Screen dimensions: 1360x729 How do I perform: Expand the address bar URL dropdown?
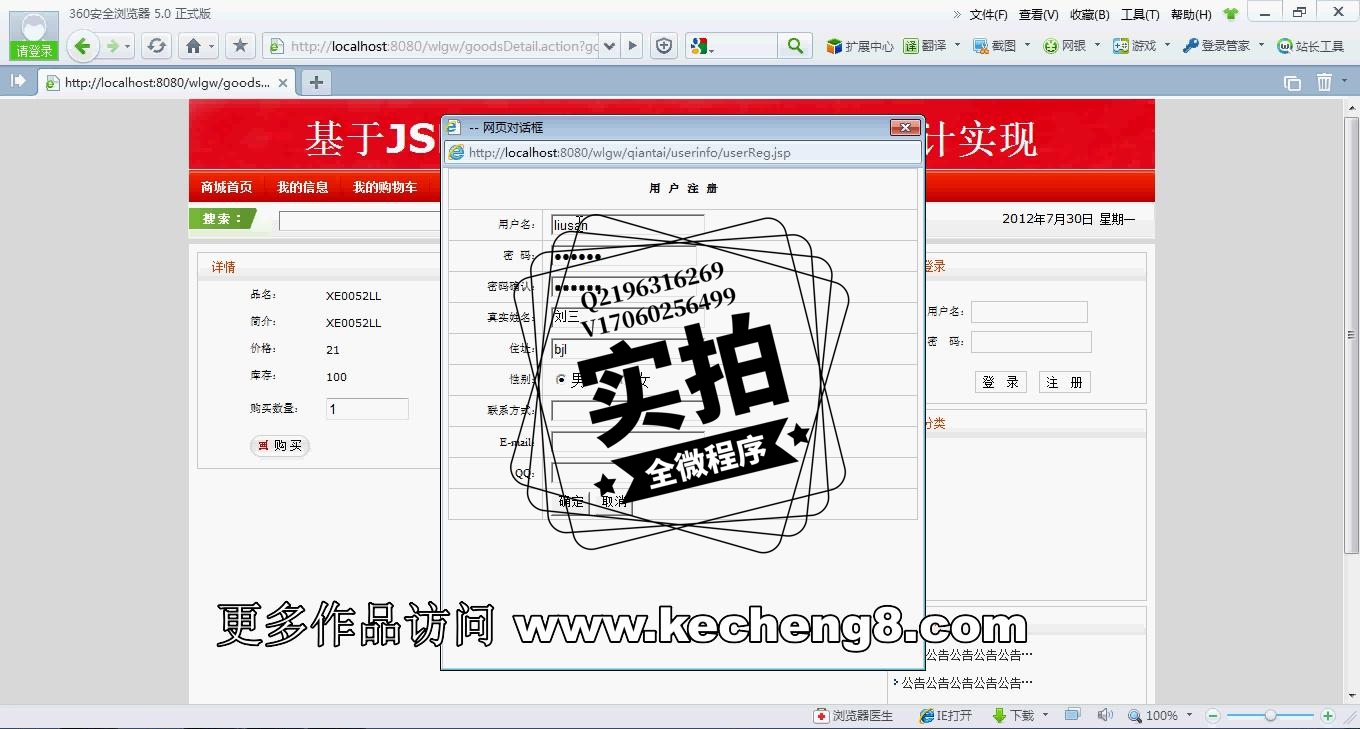[609, 46]
